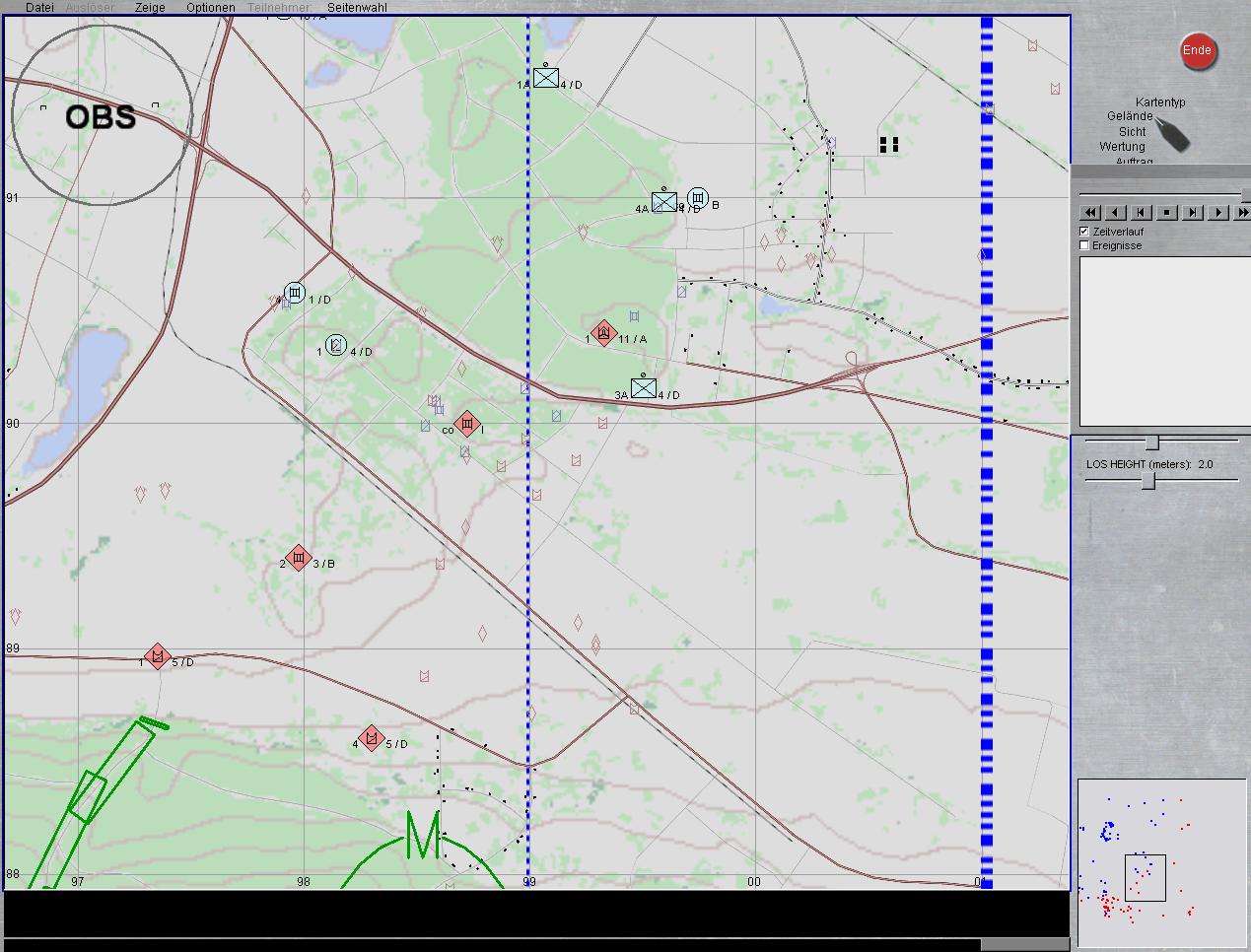
Task: Click blue unit icon 1A 4/D
Action: tap(545, 78)
